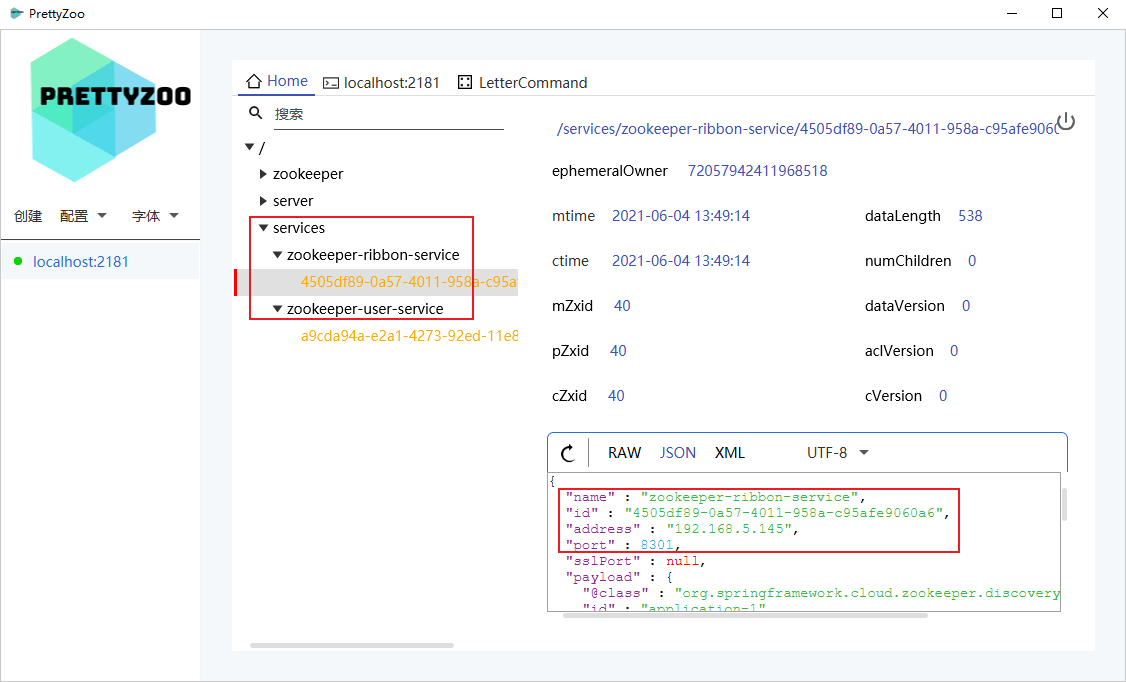Click the LetterCommand tab icon
This screenshot has width=1126, height=682.
(x=465, y=83)
